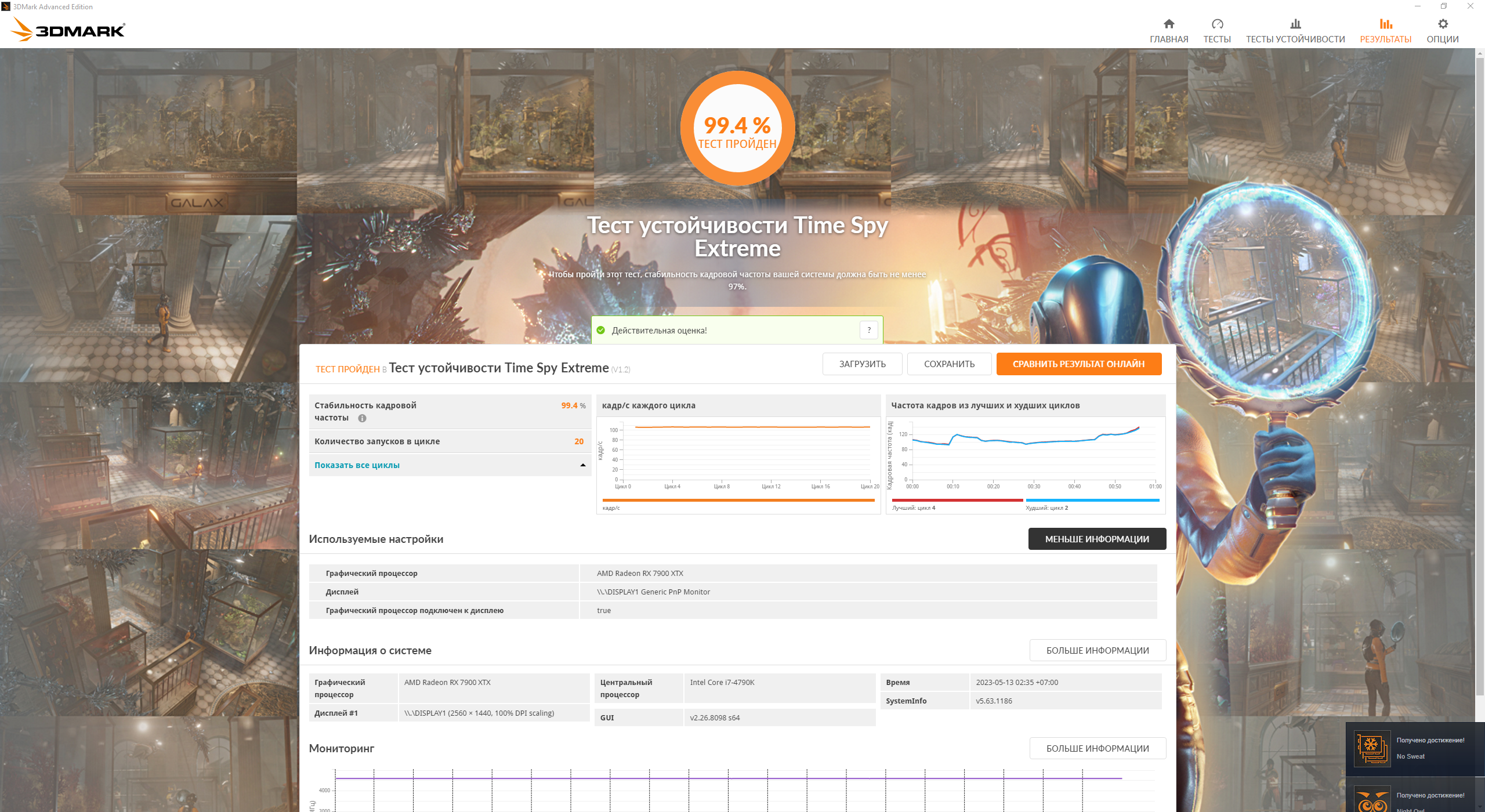Expand system info with БОЛЬШЕ ИНФОРМАЦИИ

pyautogui.click(x=1097, y=650)
